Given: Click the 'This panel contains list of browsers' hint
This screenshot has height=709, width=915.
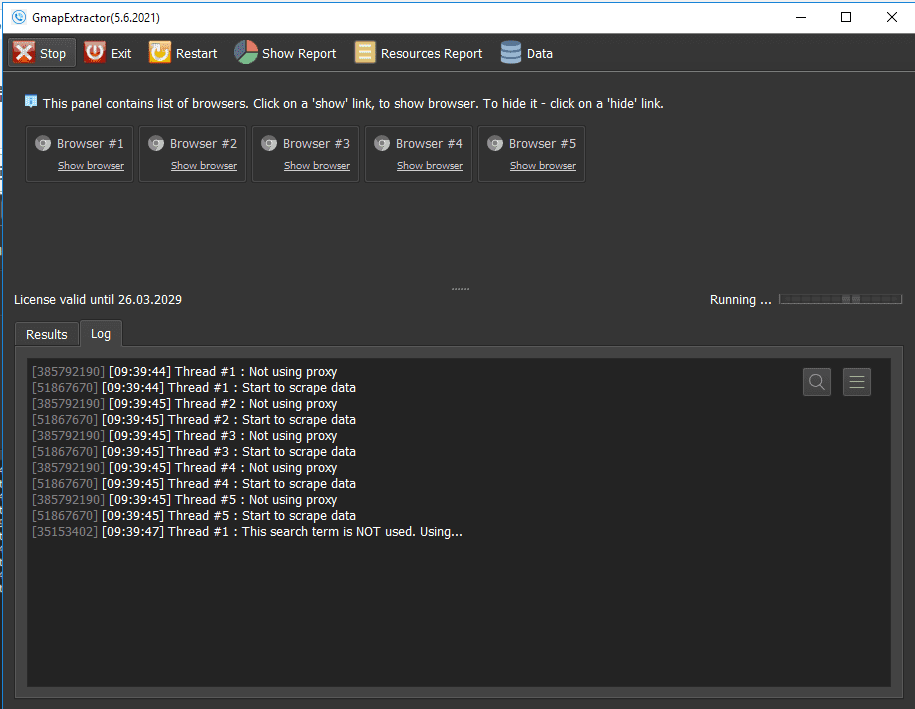Looking at the screenshot, I should [x=353, y=103].
